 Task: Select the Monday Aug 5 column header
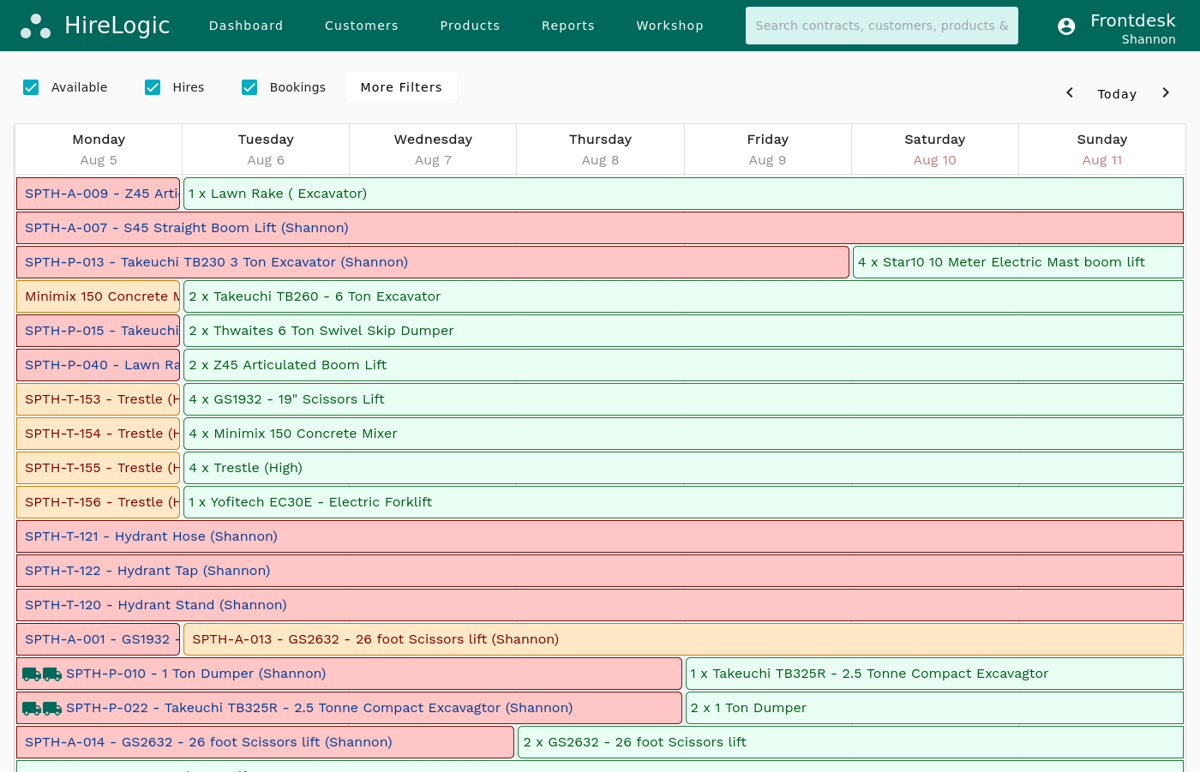(x=98, y=149)
